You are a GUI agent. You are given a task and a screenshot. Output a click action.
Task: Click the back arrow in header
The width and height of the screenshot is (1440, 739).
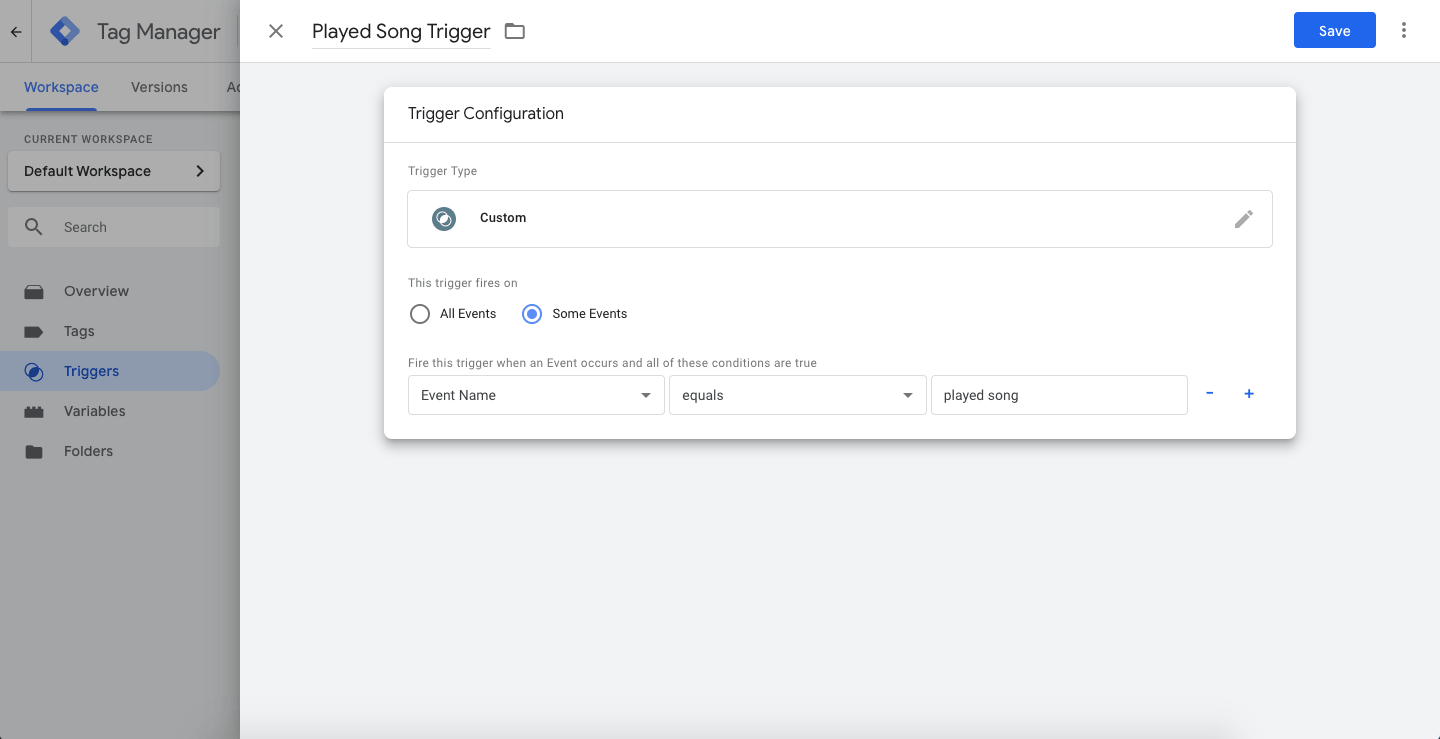pyautogui.click(x=16, y=32)
